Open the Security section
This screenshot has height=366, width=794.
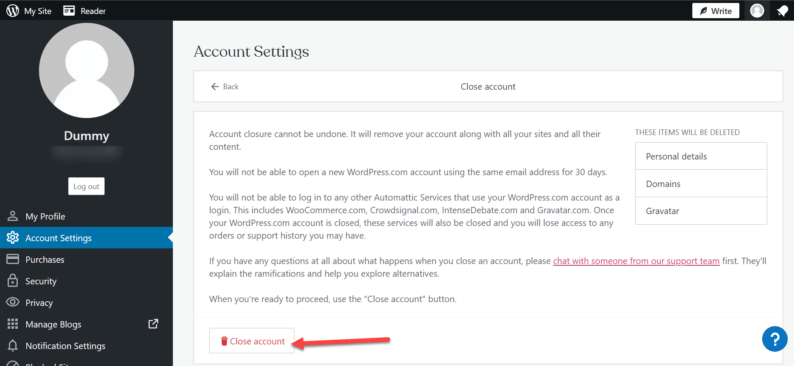(86, 281)
